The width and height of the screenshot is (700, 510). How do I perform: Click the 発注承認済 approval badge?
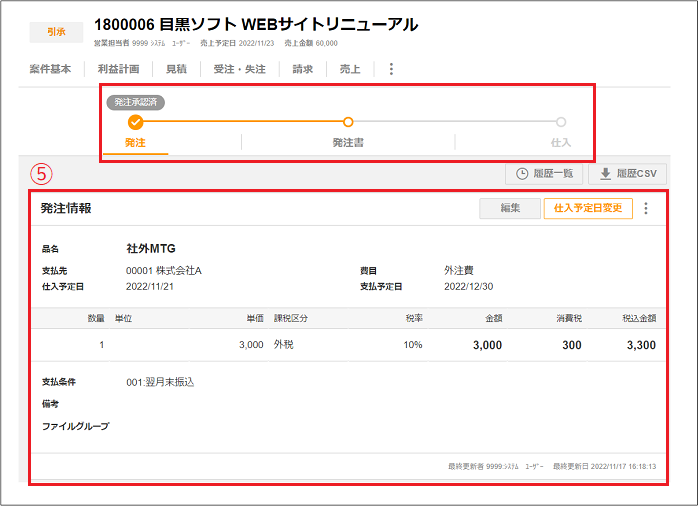point(136,101)
